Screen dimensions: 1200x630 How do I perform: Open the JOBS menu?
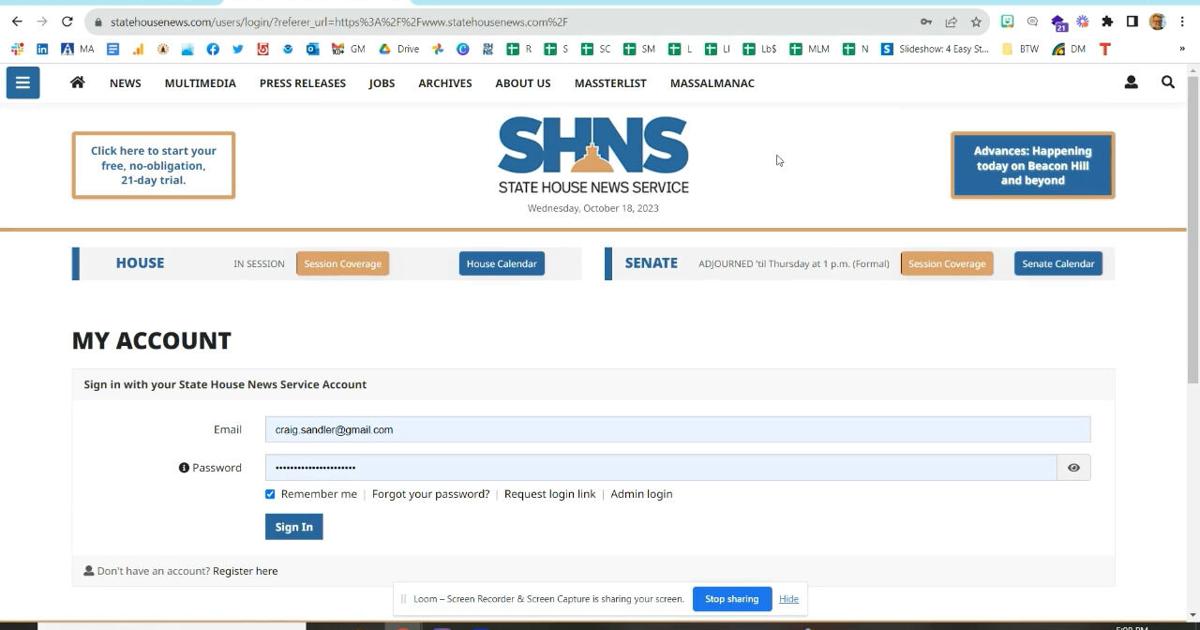382,83
